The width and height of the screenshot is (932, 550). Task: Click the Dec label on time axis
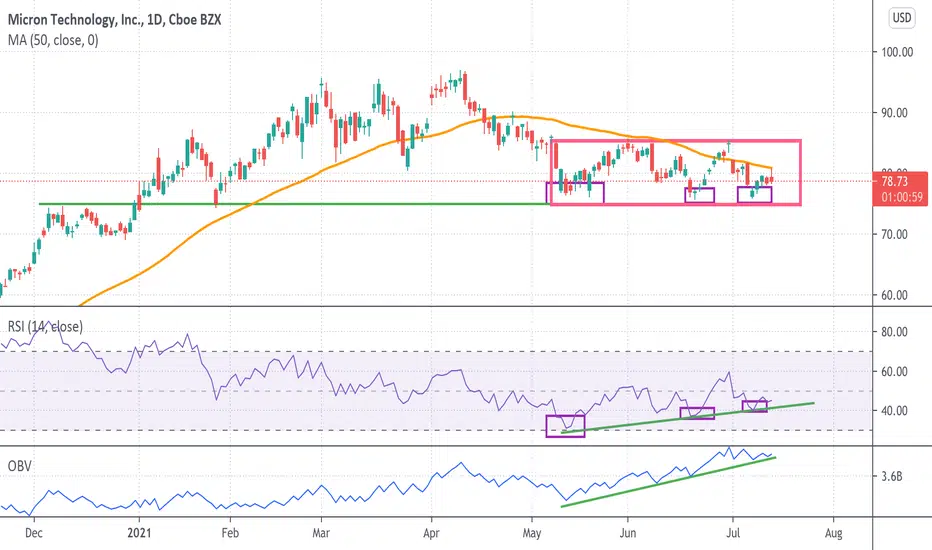click(x=34, y=533)
